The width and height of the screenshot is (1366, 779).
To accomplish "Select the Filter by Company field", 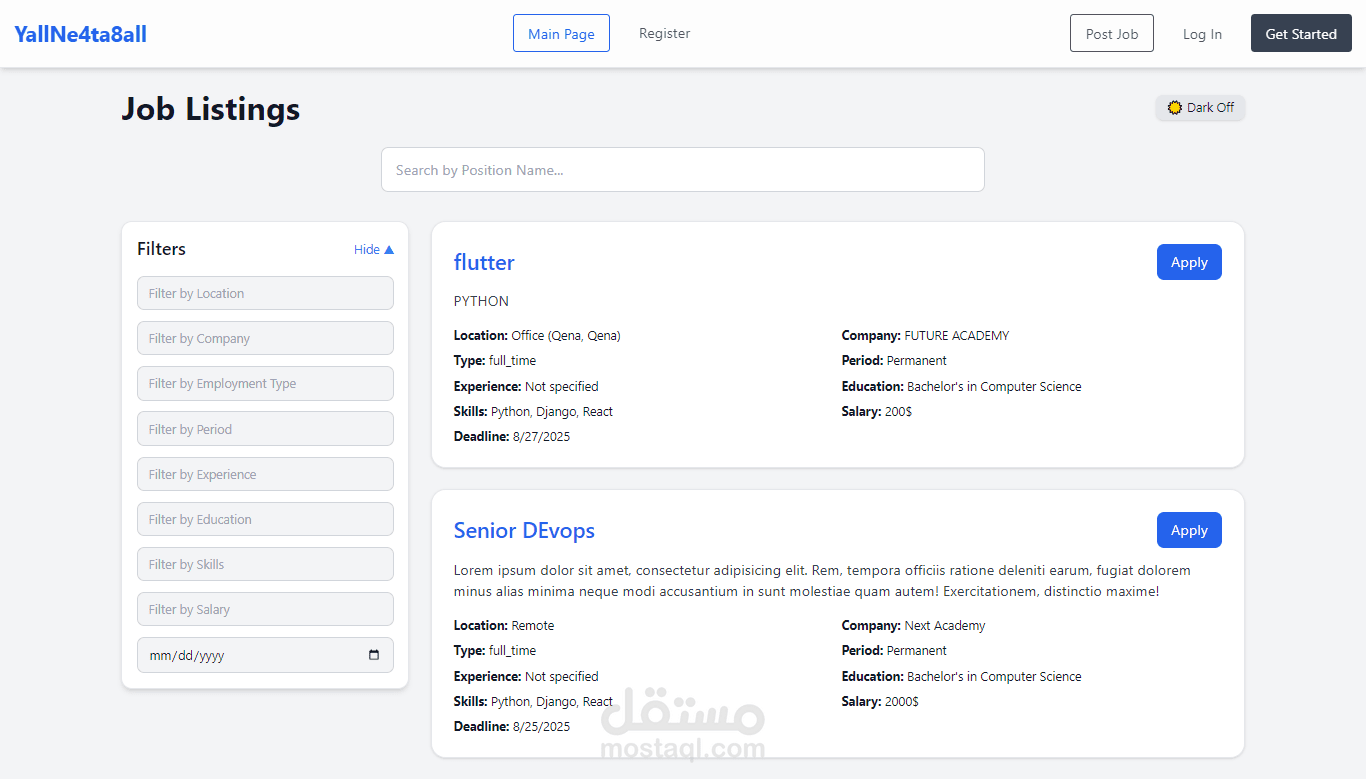I will click(x=265, y=338).
